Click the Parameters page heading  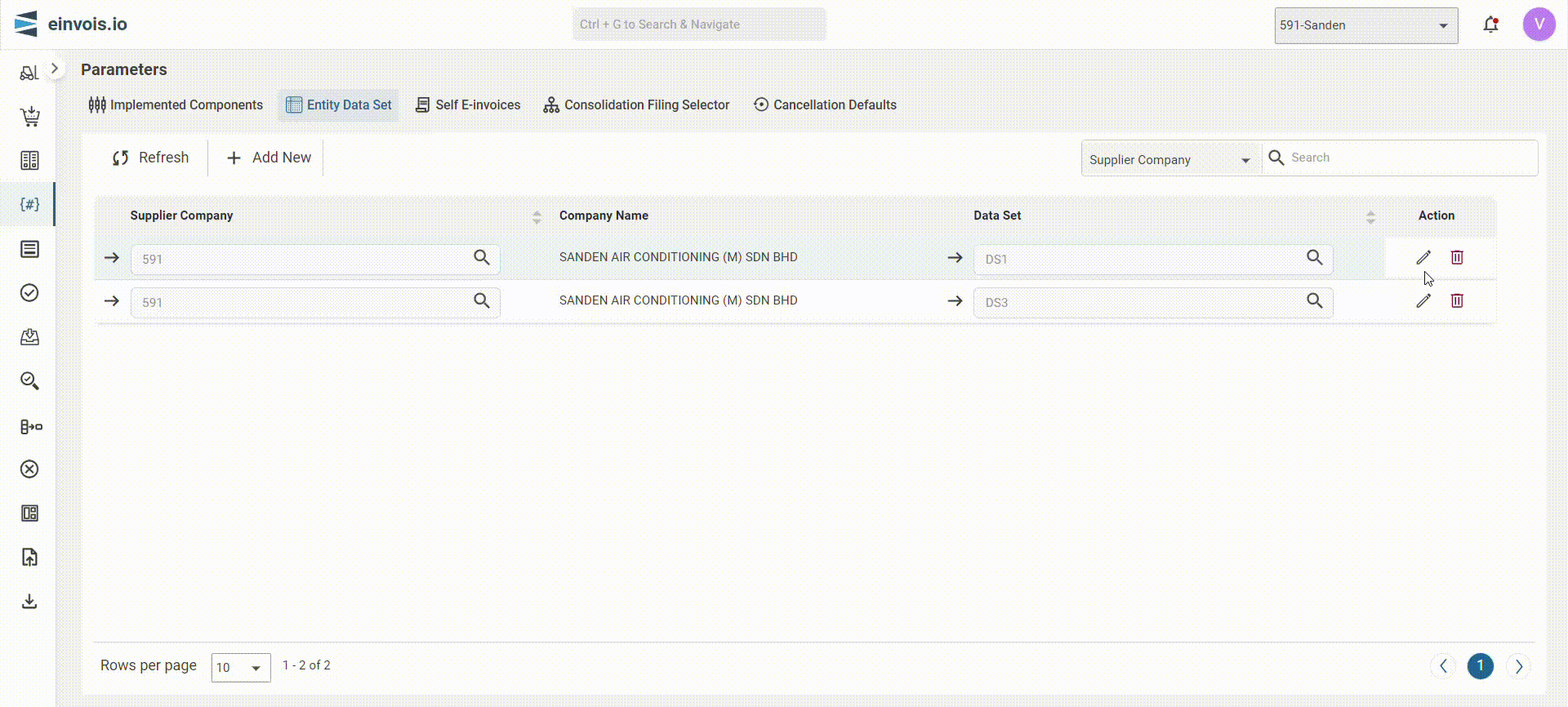pyautogui.click(x=124, y=69)
